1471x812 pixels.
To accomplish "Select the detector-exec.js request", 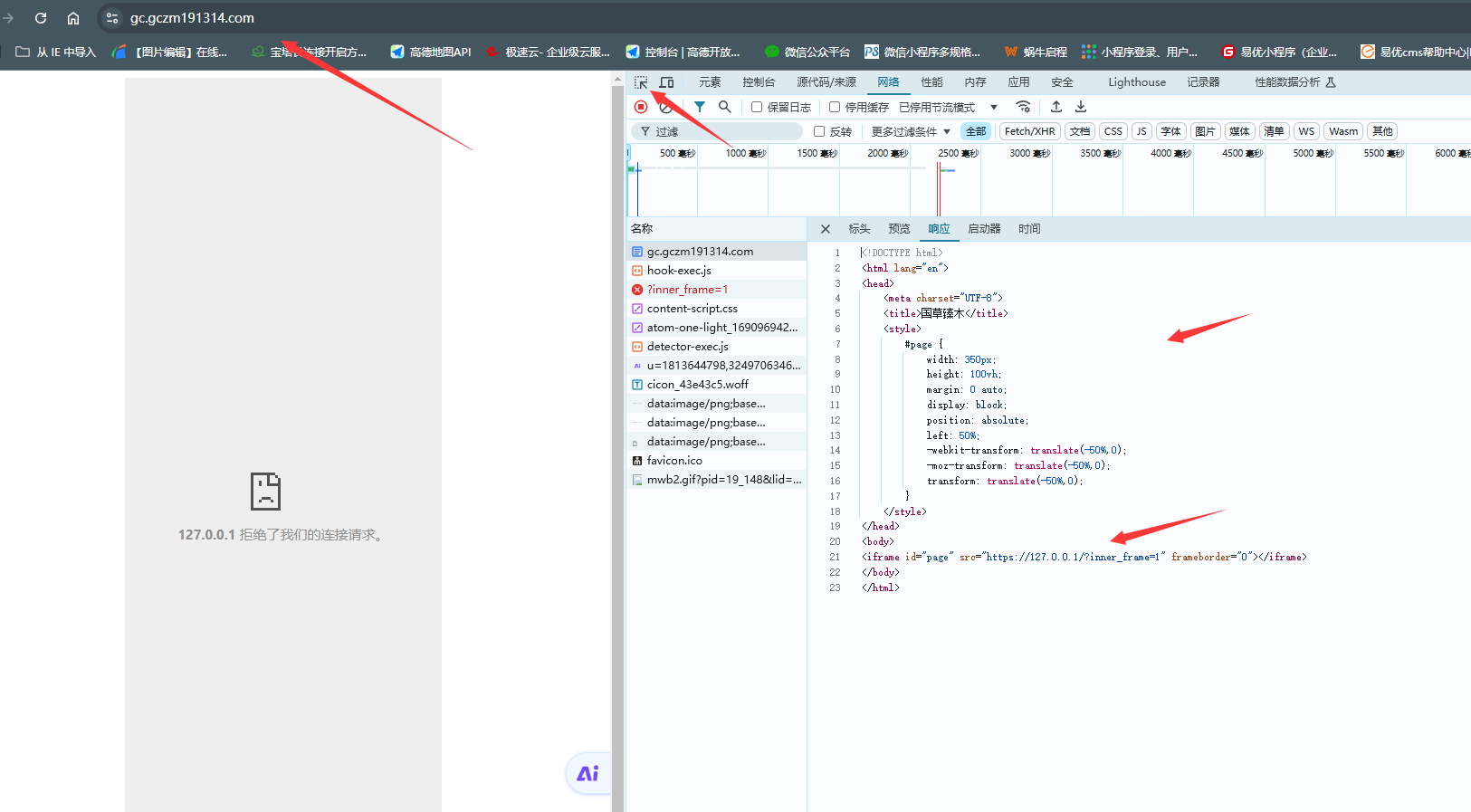I will click(717, 347).
